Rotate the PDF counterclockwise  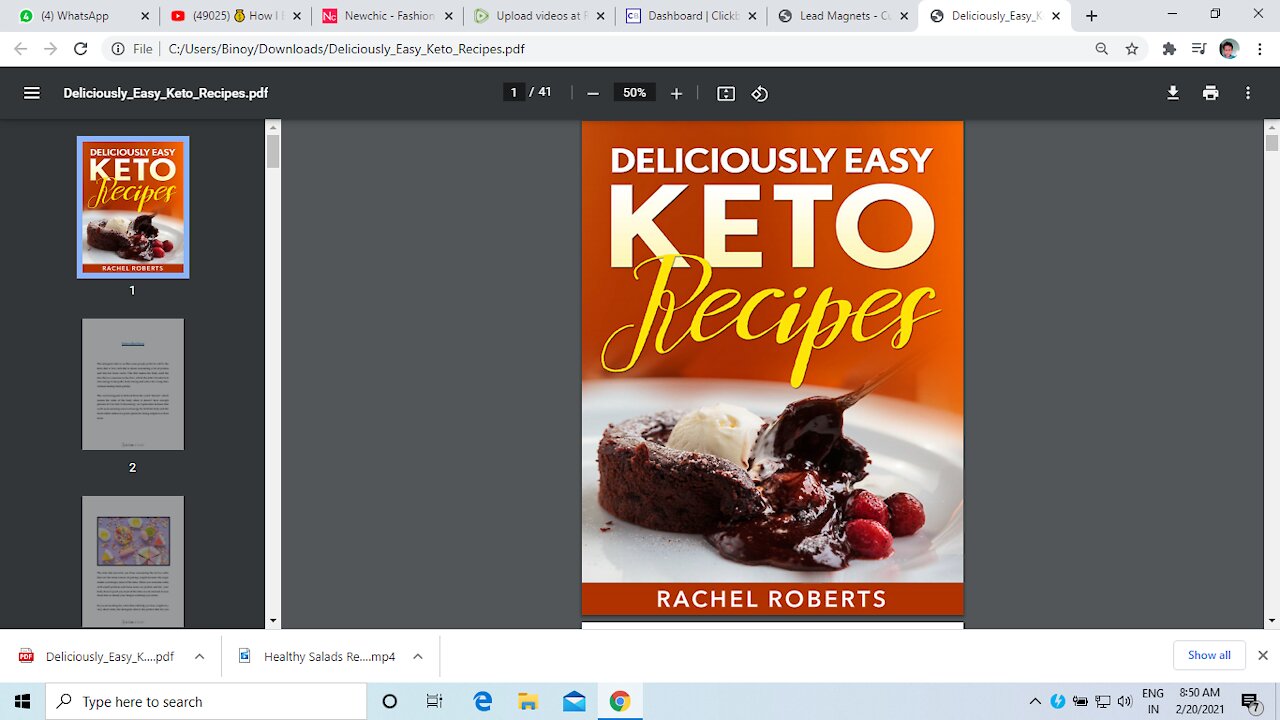[x=760, y=93]
